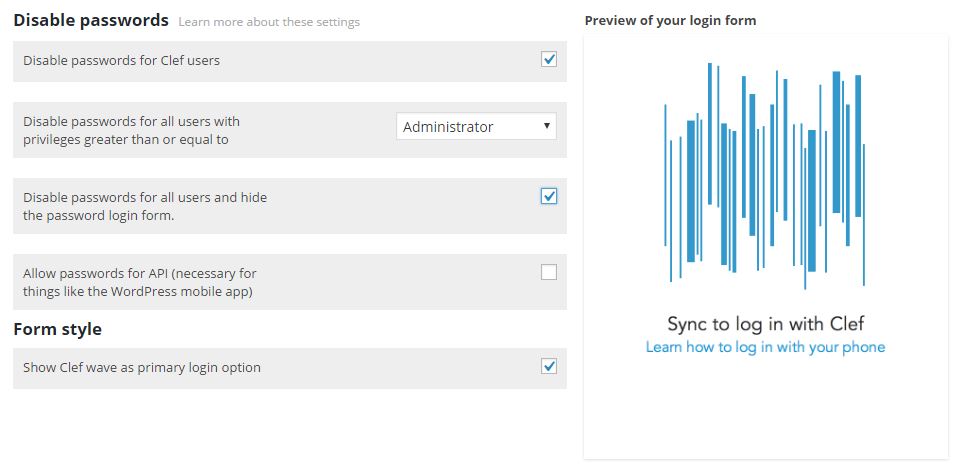Viewport: 955px width, 464px height.
Task: Toggle Show Clef wave as primary option checkbox
Action: pos(549,366)
